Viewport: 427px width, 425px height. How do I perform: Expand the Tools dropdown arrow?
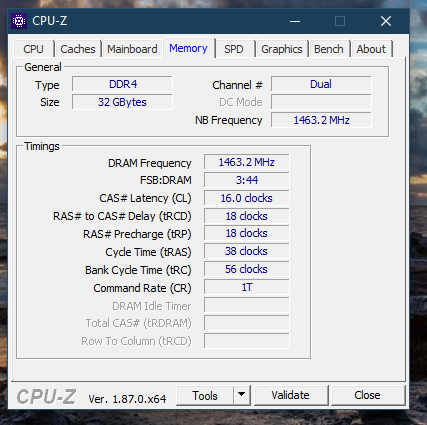[x=242, y=396]
